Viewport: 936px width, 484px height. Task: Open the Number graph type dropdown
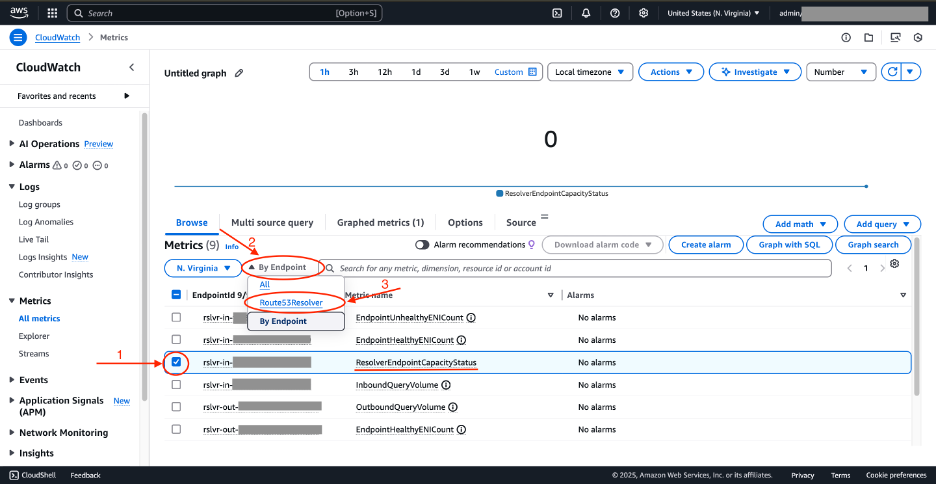pos(841,72)
